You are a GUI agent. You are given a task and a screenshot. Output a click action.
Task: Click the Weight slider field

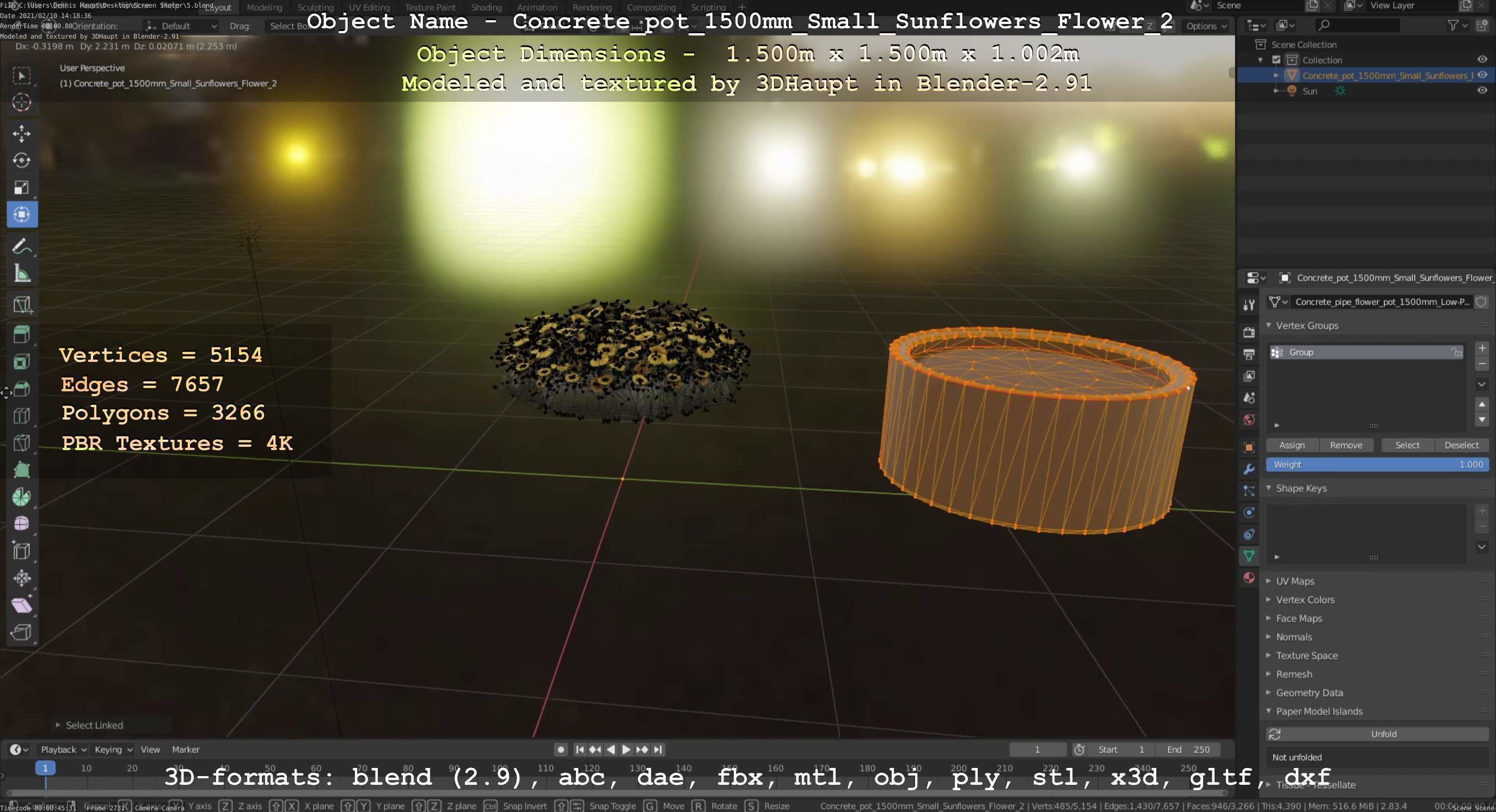(x=1377, y=464)
